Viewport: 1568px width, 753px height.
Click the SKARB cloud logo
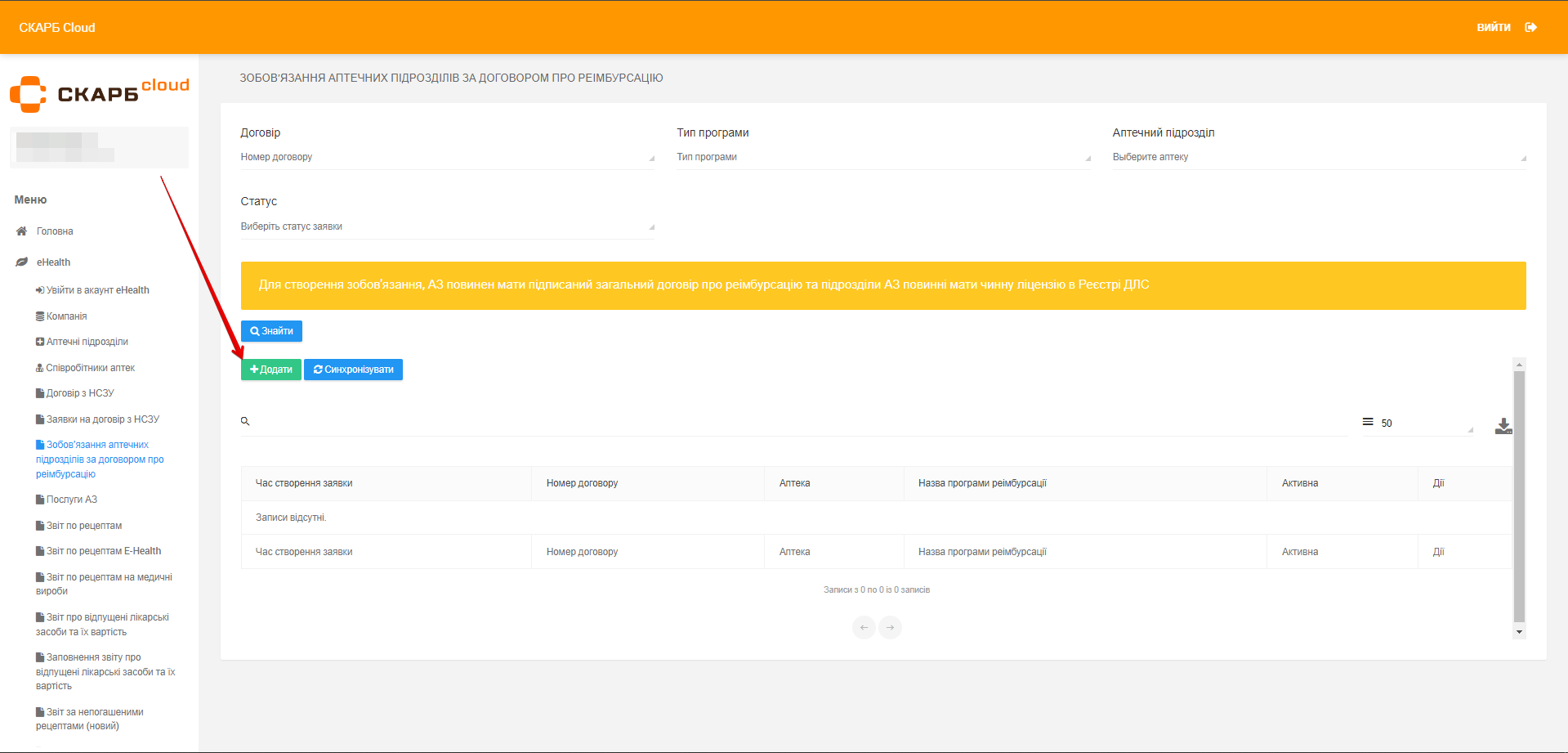(x=99, y=93)
